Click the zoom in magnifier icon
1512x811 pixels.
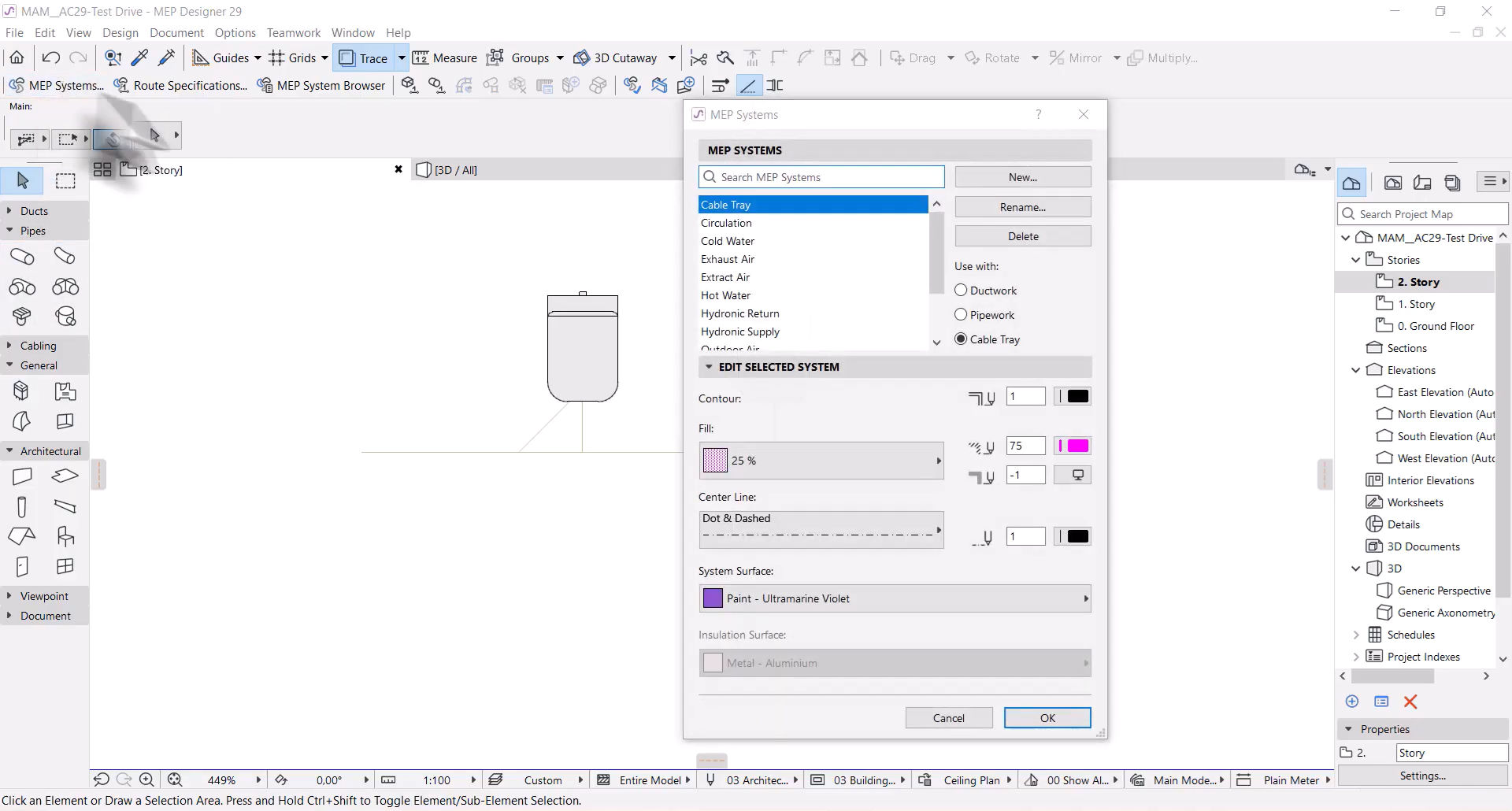(x=146, y=780)
